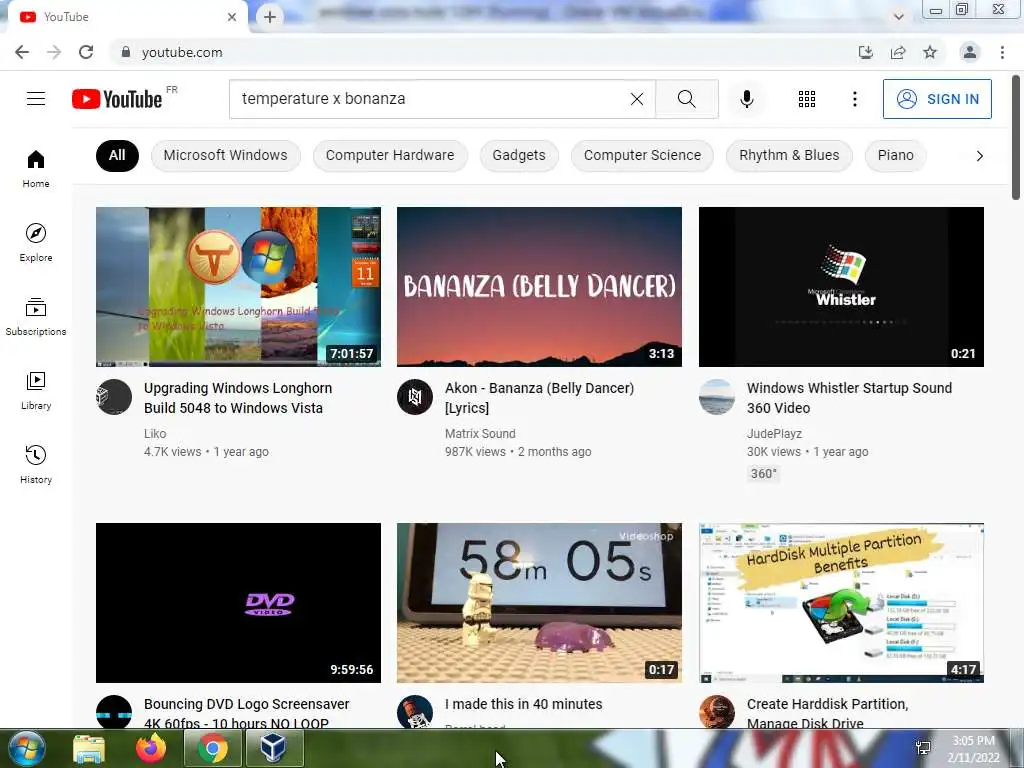Visit Matrix Sound channel name

480,434
